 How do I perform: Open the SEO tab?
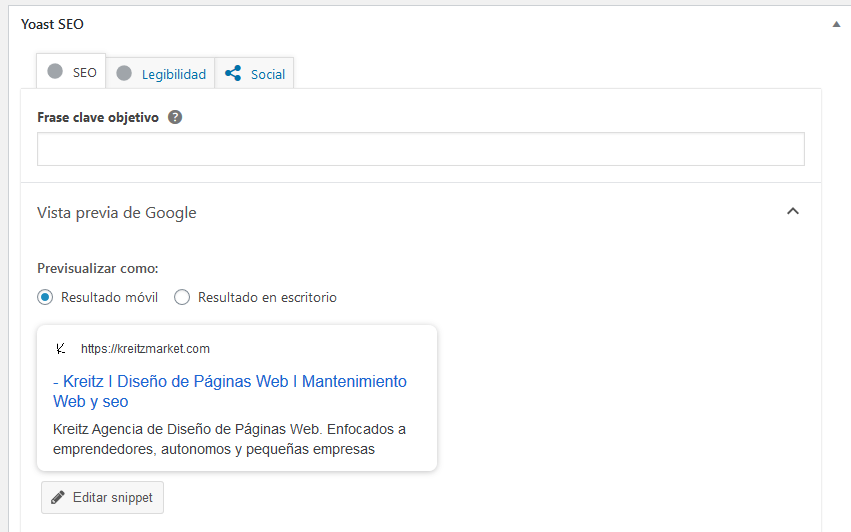click(71, 71)
